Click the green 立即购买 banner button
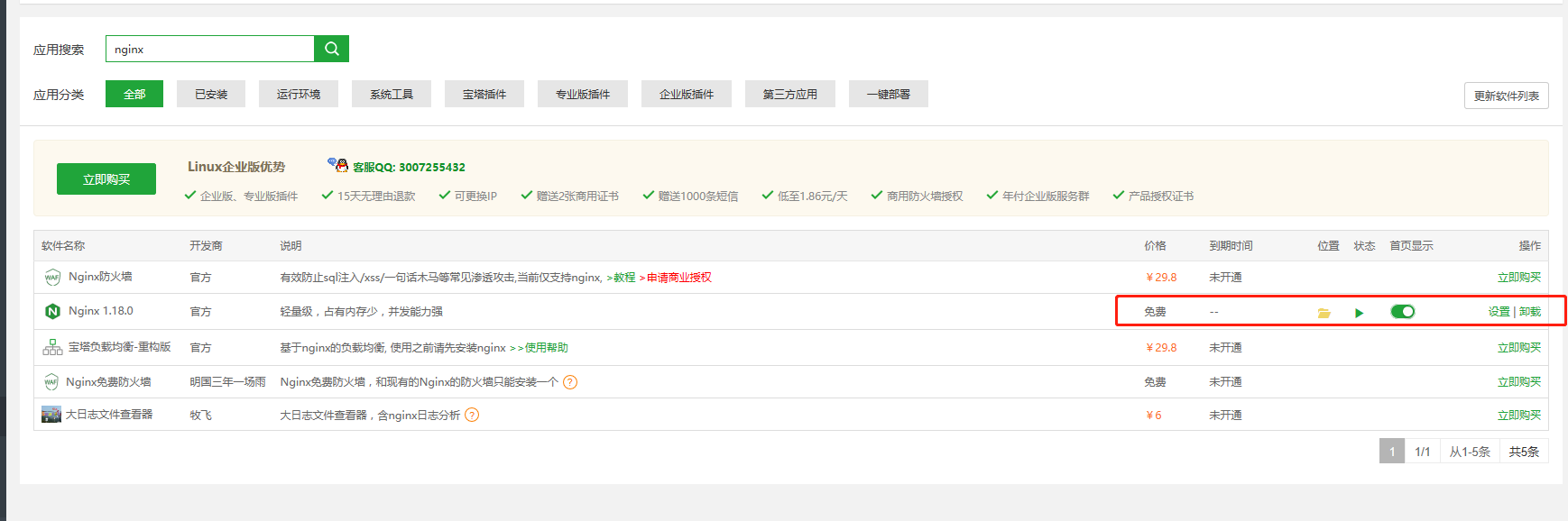The width and height of the screenshot is (1568, 521). pyautogui.click(x=106, y=178)
